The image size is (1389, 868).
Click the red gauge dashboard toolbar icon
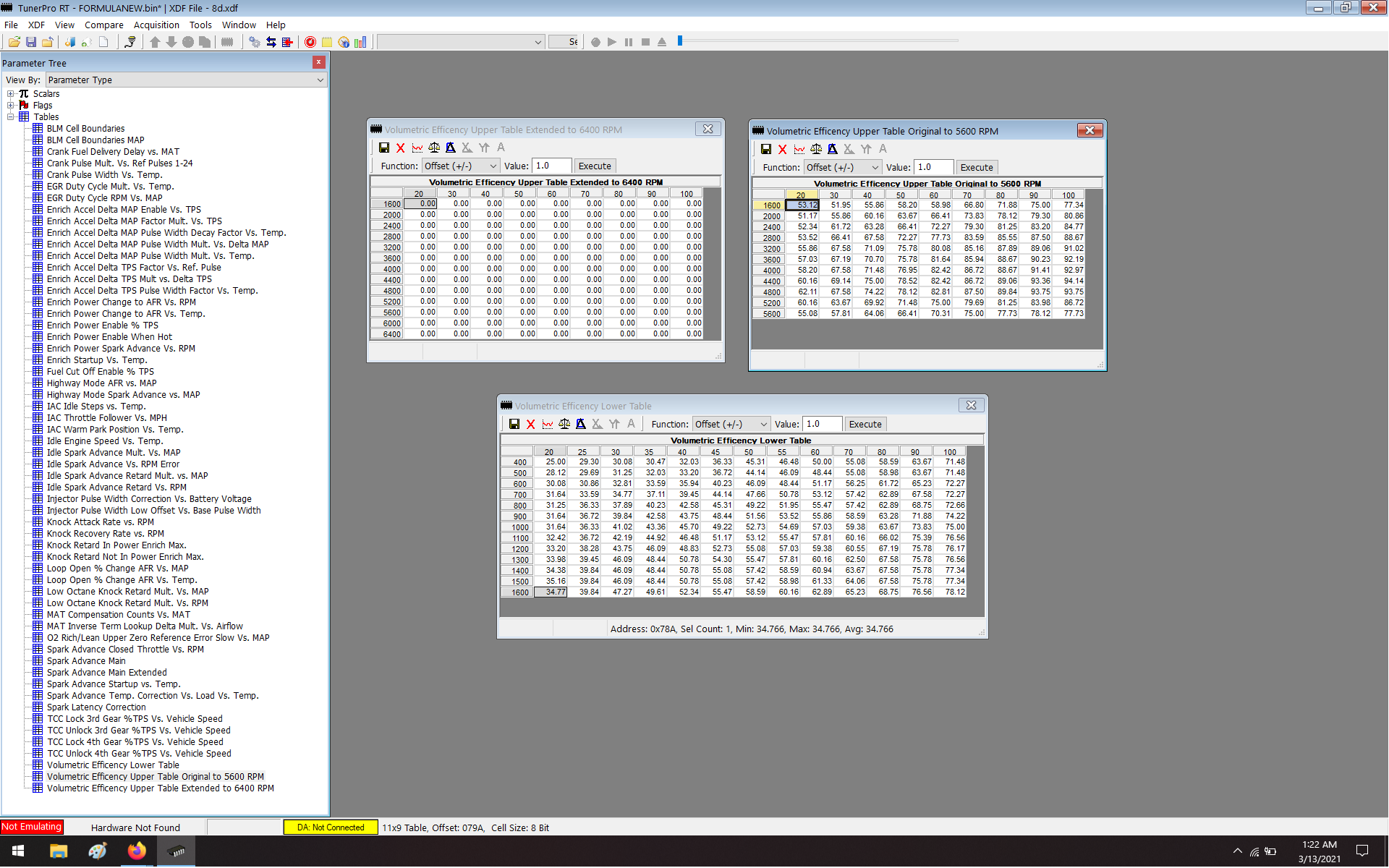point(310,42)
